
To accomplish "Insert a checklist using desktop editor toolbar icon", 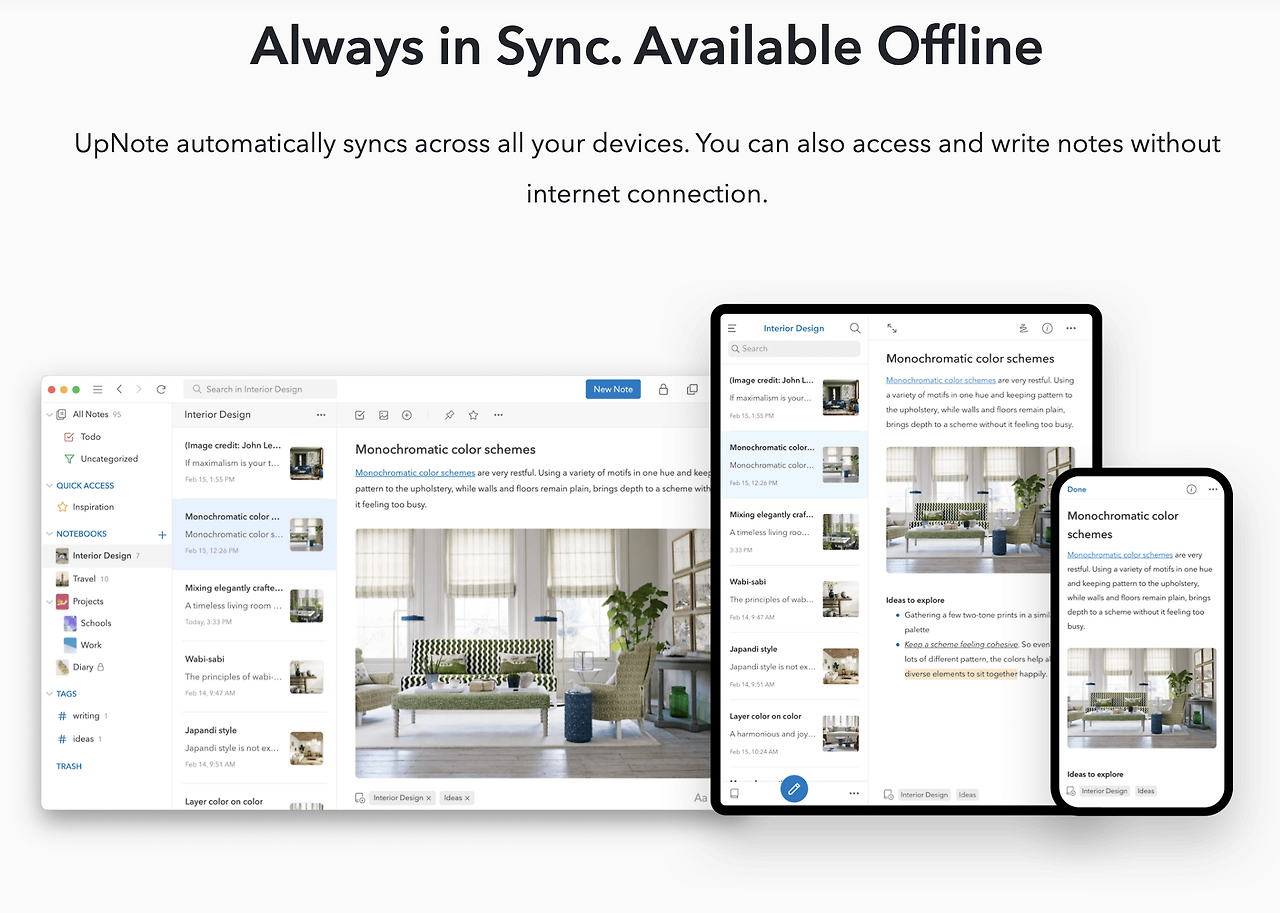I will (x=360, y=415).
